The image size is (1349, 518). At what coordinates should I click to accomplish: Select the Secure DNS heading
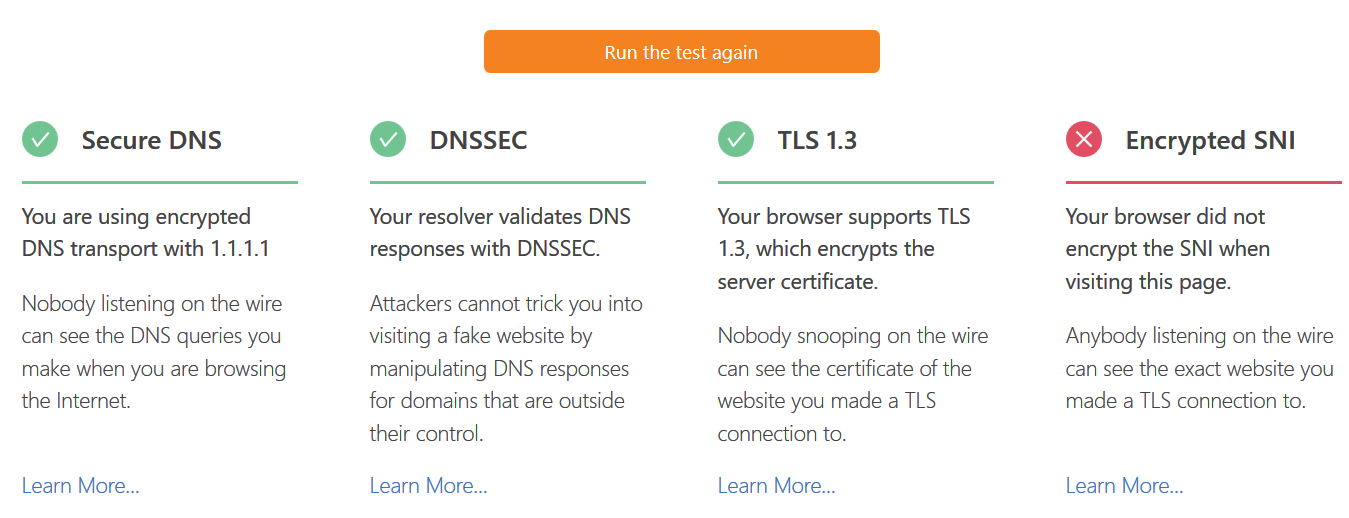tap(152, 141)
